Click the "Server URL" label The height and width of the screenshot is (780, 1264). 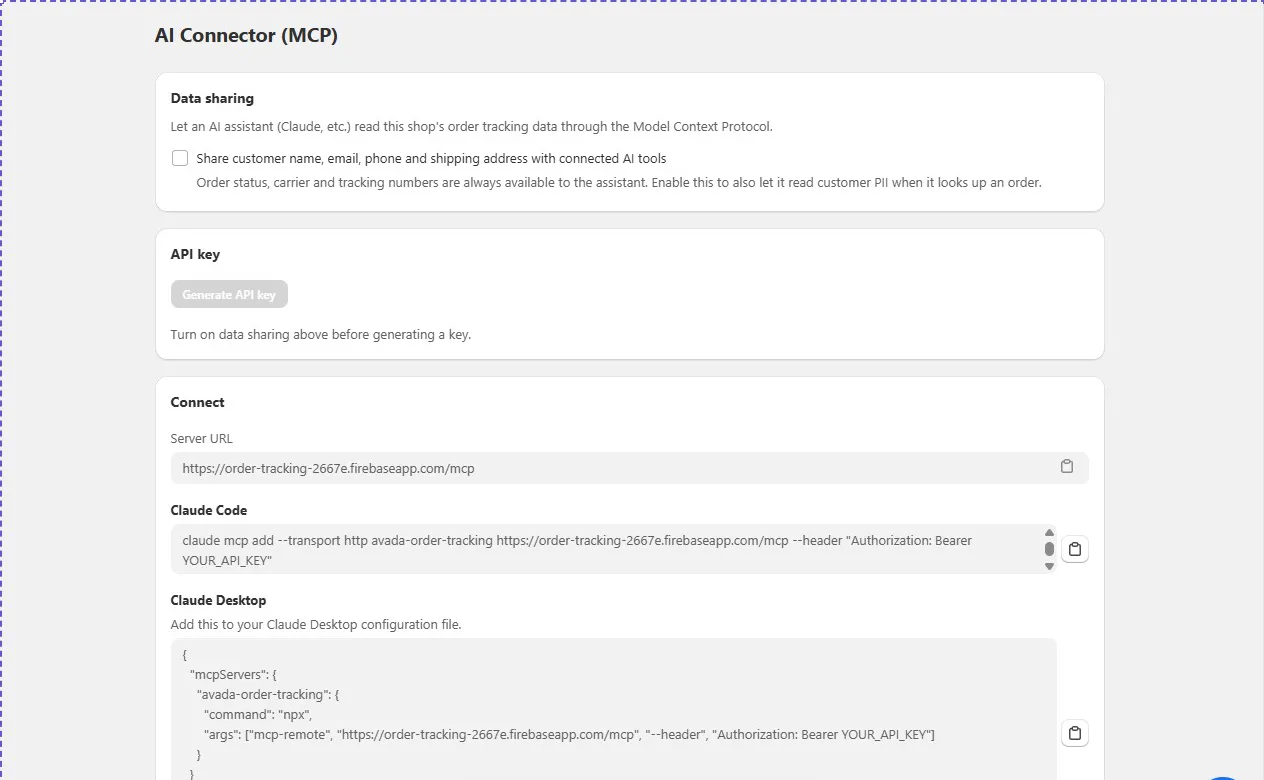(x=201, y=438)
